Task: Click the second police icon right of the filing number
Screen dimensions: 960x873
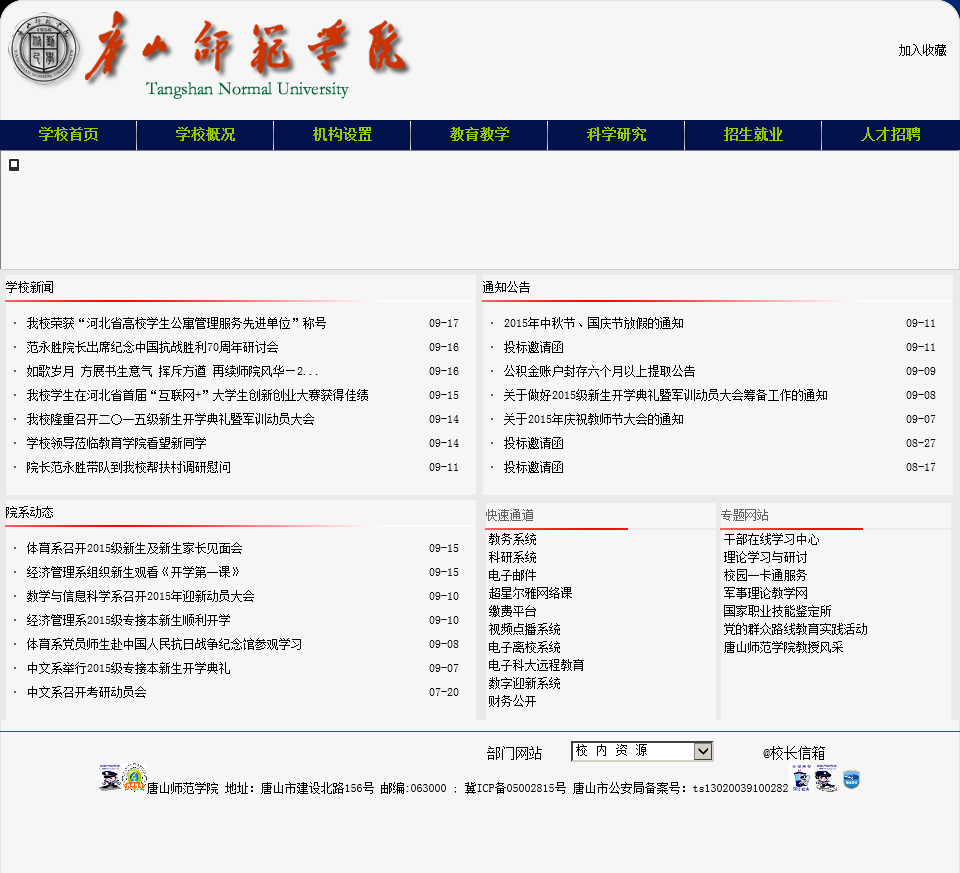Action: 826,778
